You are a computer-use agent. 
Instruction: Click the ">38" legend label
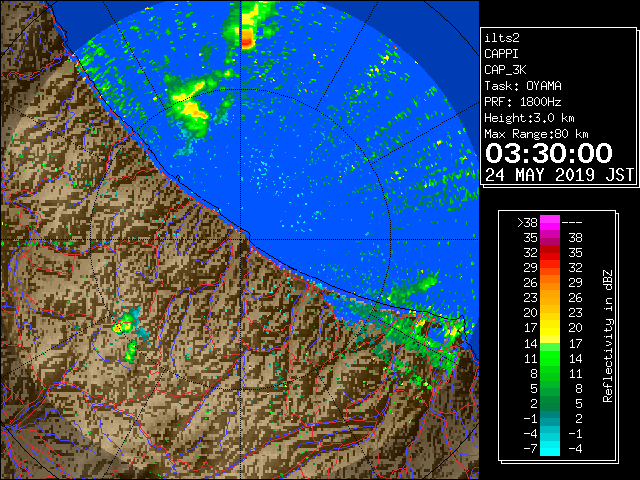(x=527, y=222)
